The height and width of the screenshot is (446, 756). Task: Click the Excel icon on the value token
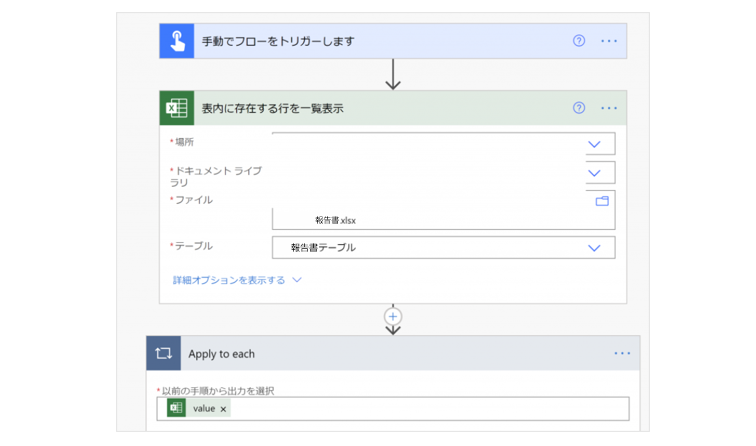(x=176, y=408)
